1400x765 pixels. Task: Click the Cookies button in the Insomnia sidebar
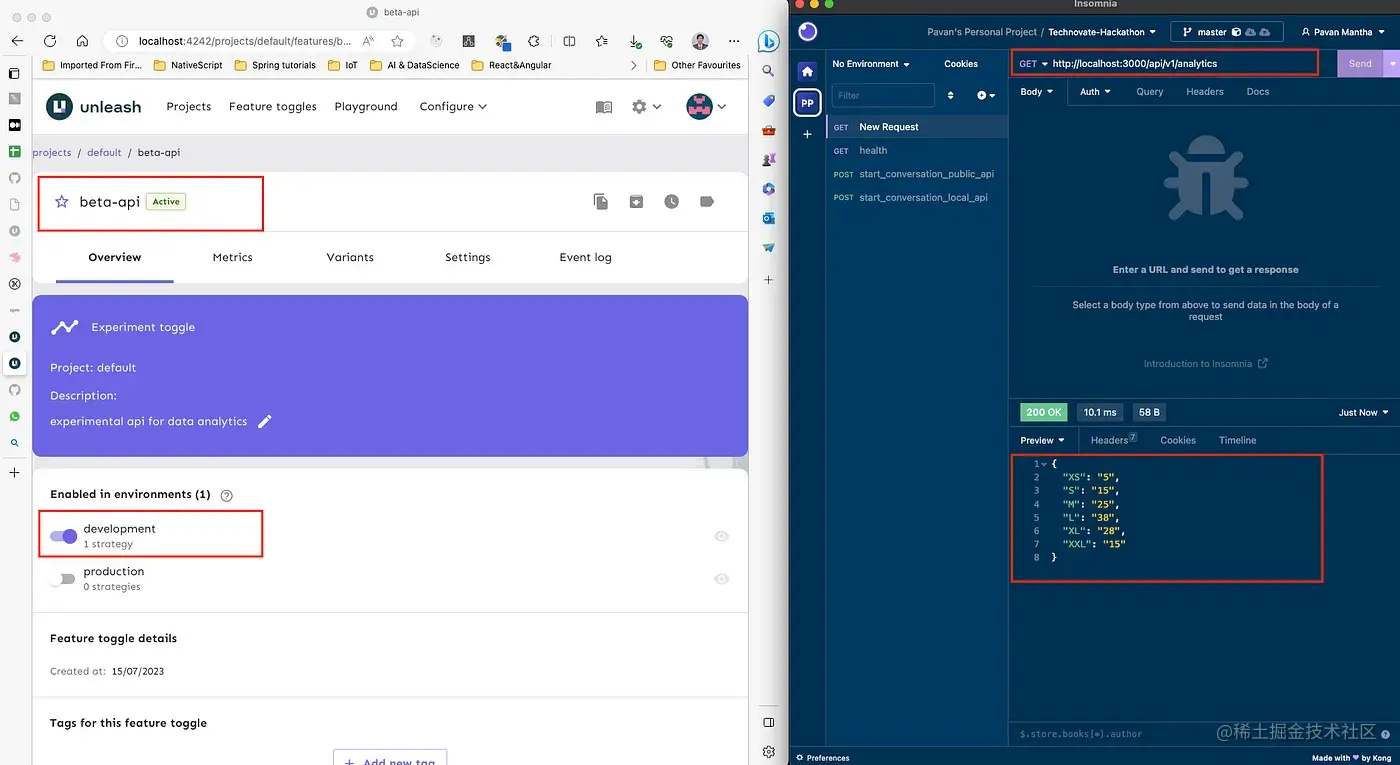point(961,64)
